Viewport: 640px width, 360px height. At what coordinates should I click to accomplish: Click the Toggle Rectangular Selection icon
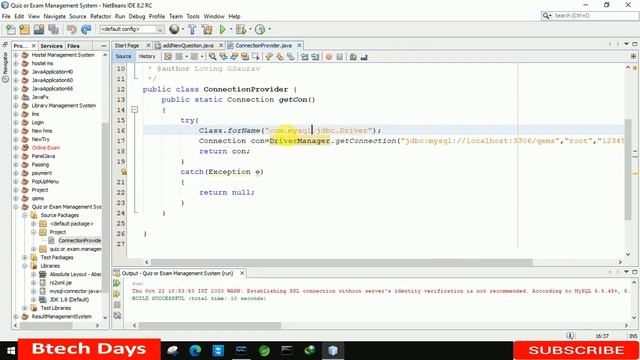click(256, 57)
